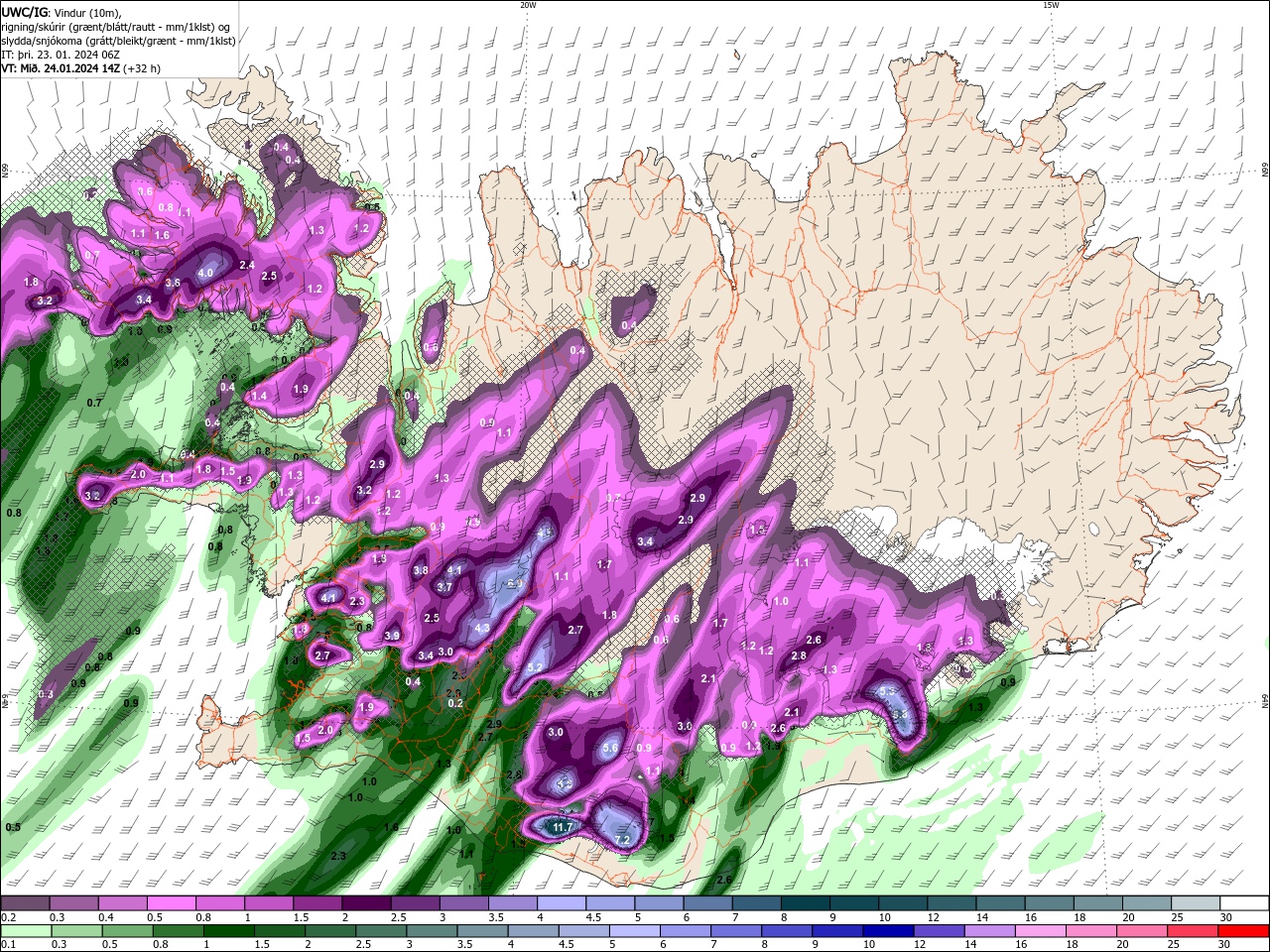Click the 3.9 precipitation value label
This screenshot has width=1270, height=952.
pos(392,636)
